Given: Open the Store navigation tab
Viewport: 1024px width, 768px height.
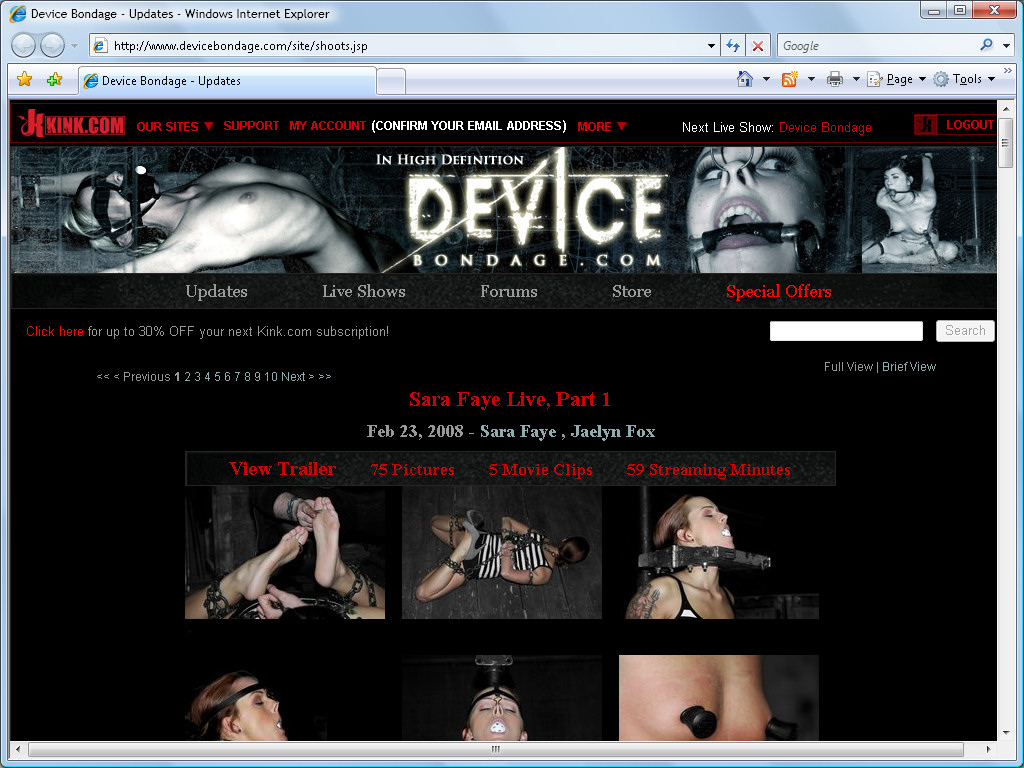Looking at the screenshot, I should [x=632, y=291].
